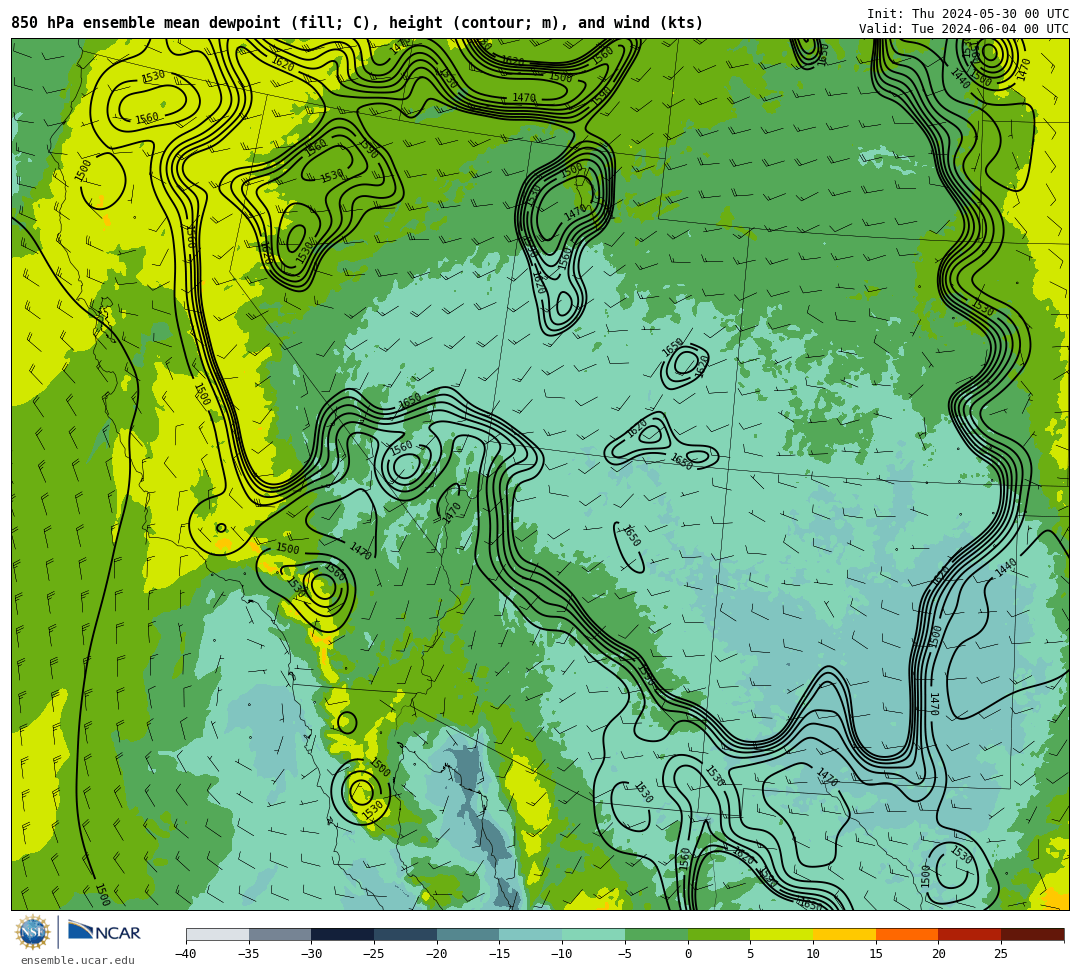Click the -30 colorbar tick label
1080x973 pixels.
click(x=311, y=954)
